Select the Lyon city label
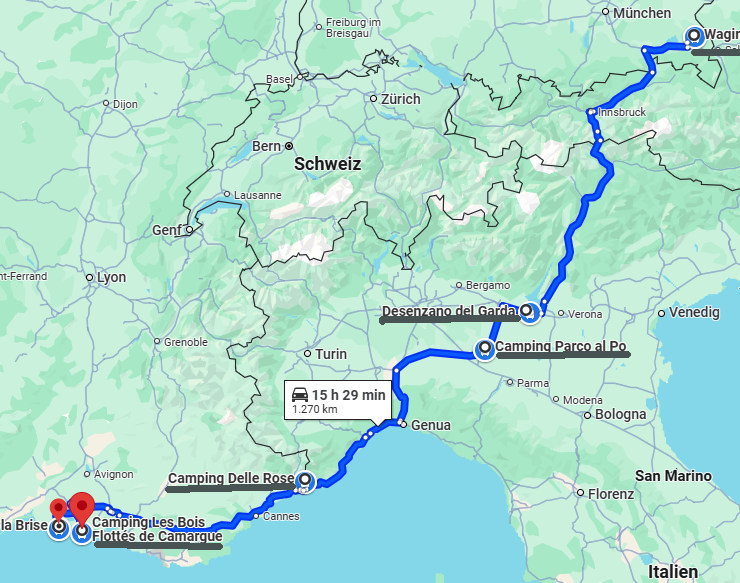Viewport: 740px width, 583px height. tap(111, 278)
